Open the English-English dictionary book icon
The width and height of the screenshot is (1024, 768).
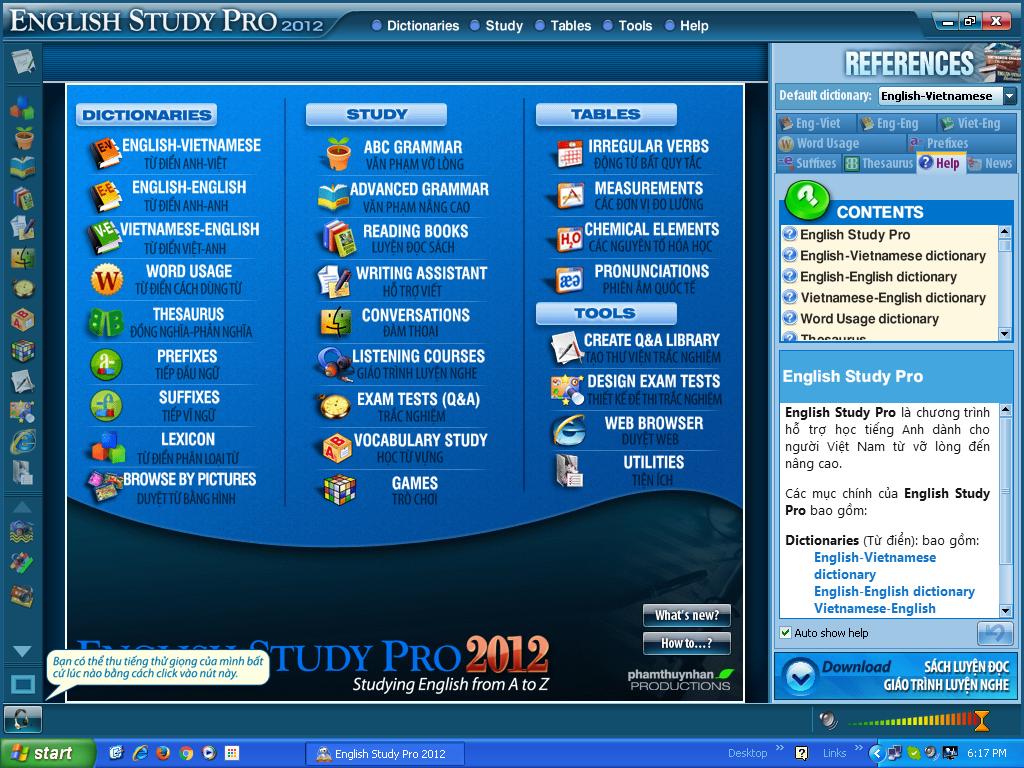105,195
